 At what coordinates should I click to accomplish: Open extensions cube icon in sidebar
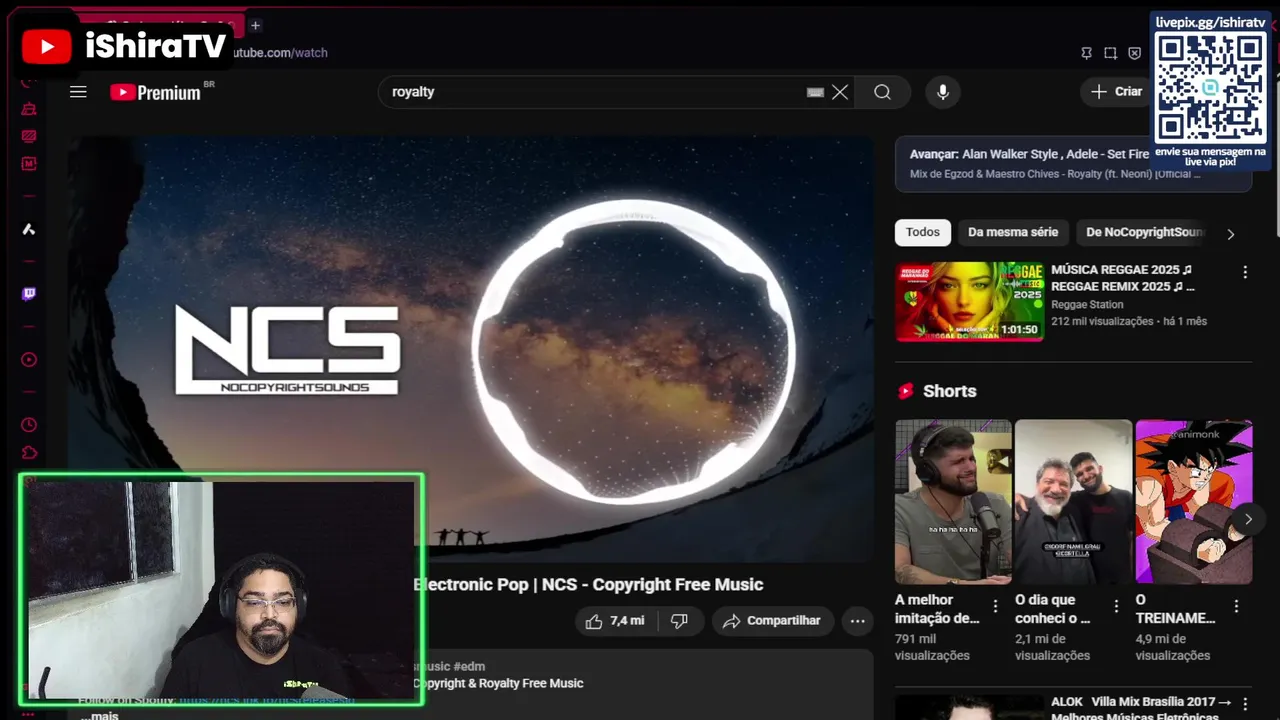click(x=29, y=453)
